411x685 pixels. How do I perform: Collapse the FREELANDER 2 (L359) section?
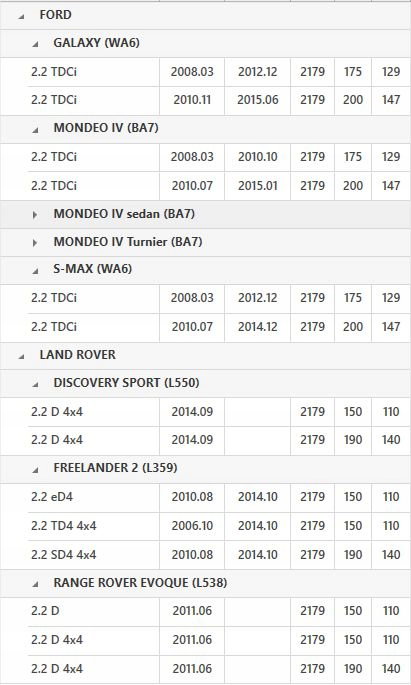click(35, 470)
